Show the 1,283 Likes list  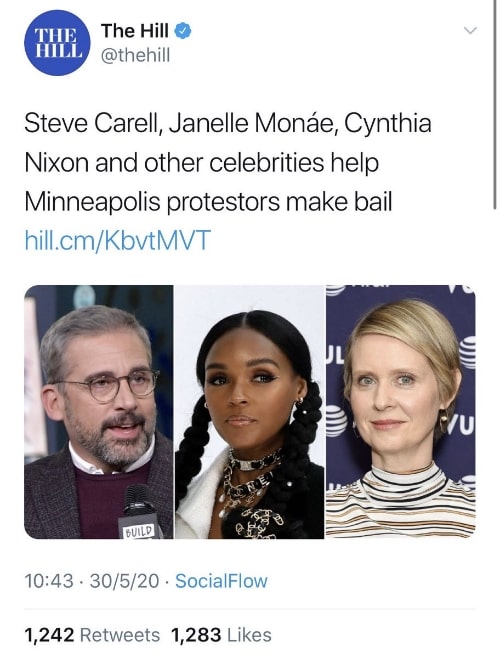click(221, 635)
